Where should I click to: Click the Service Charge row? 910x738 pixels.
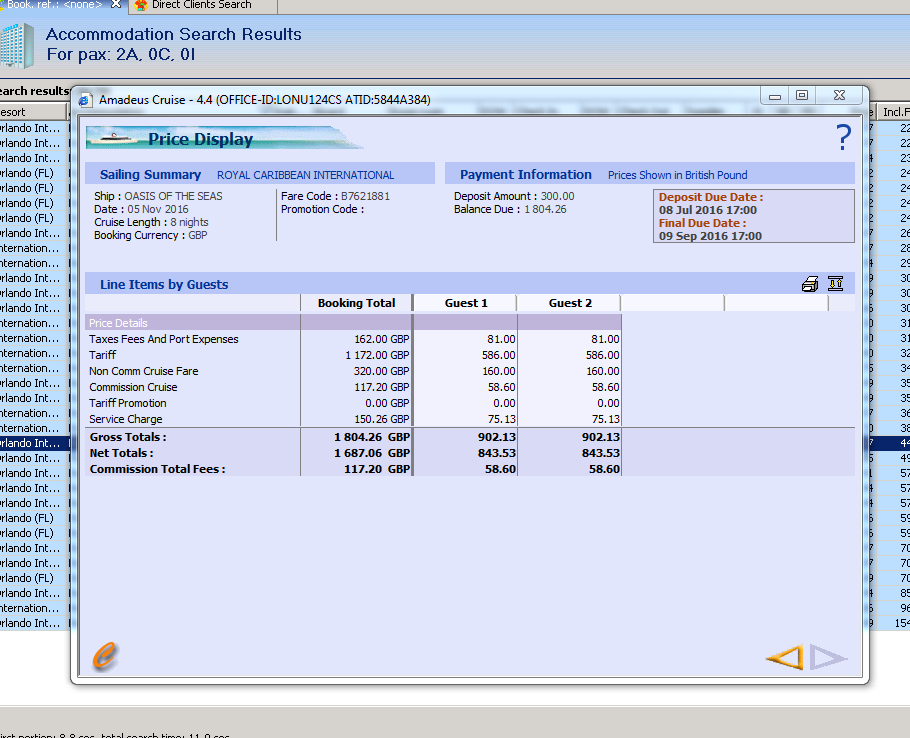[353, 419]
